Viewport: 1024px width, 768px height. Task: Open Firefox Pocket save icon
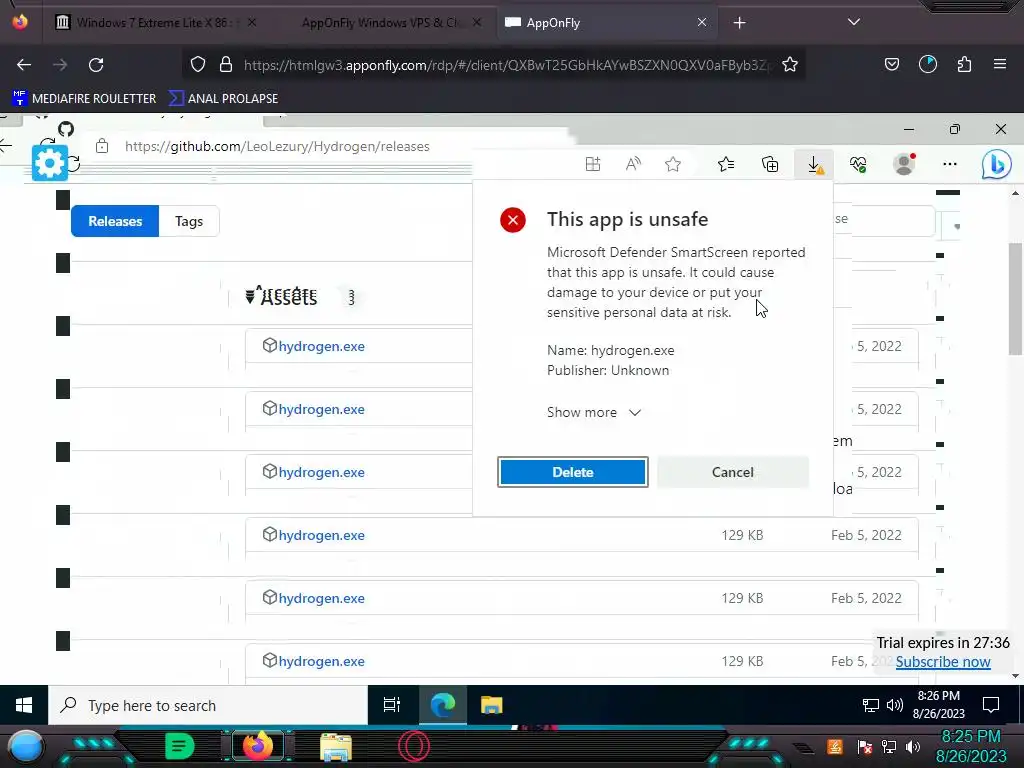coord(891,64)
